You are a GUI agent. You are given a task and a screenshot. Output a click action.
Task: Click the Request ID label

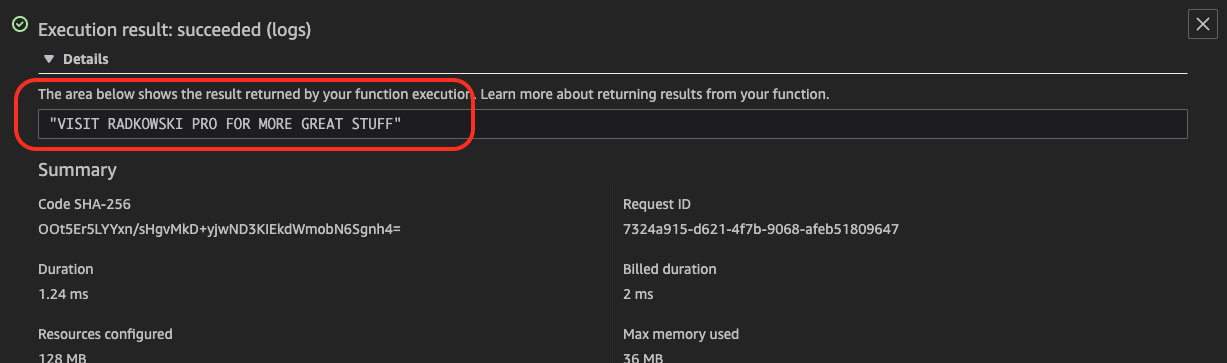pos(657,204)
